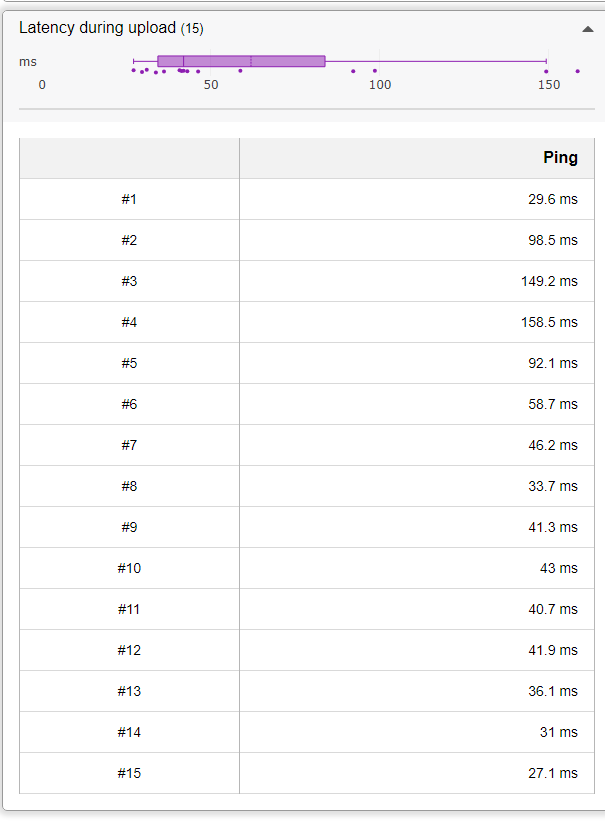Select row #4 label cell
605x827 pixels.
[x=129, y=322]
